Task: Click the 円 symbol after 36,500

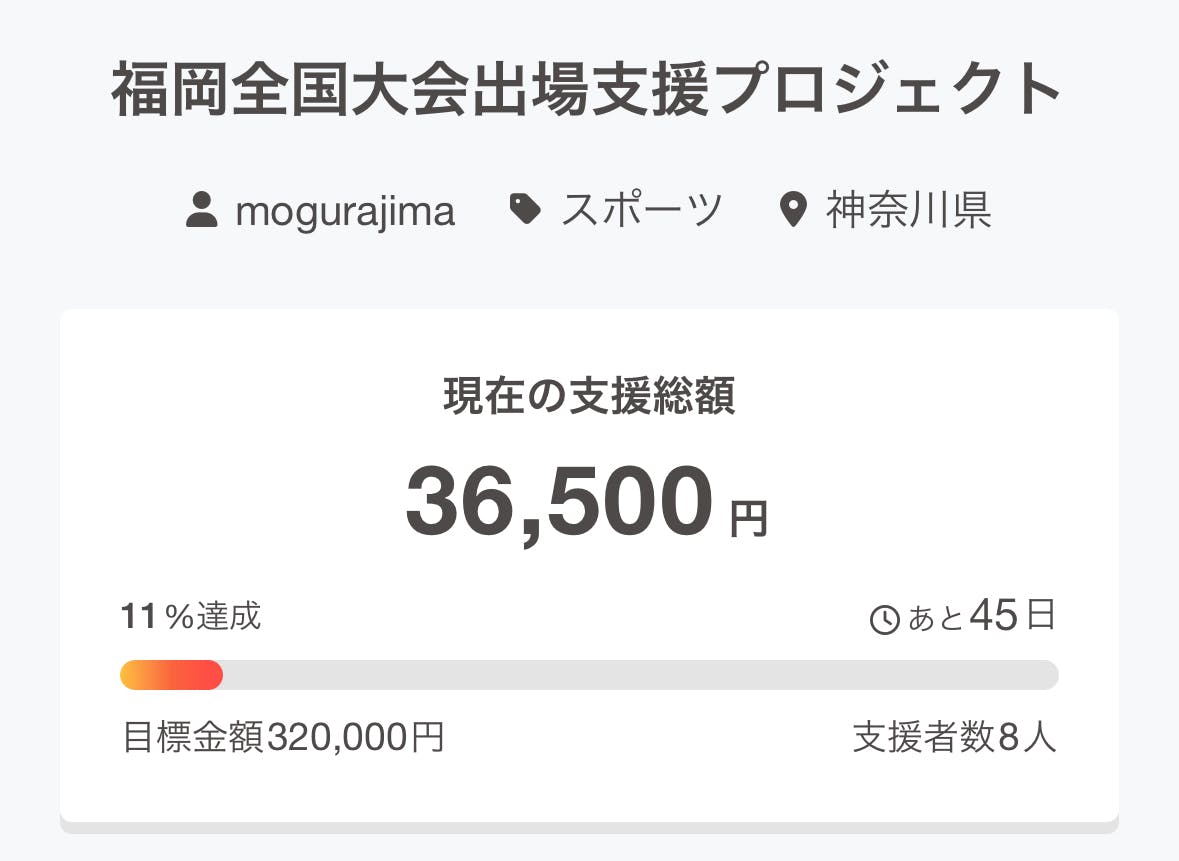Action: pyautogui.click(x=749, y=519)
